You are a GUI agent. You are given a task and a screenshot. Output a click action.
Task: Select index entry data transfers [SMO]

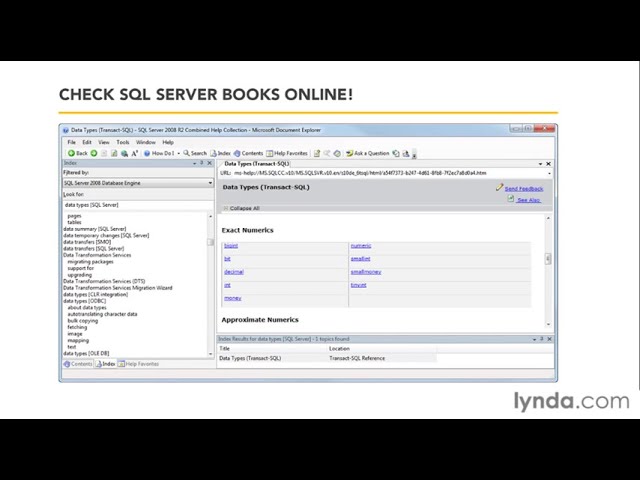click(x=87, y=242)
